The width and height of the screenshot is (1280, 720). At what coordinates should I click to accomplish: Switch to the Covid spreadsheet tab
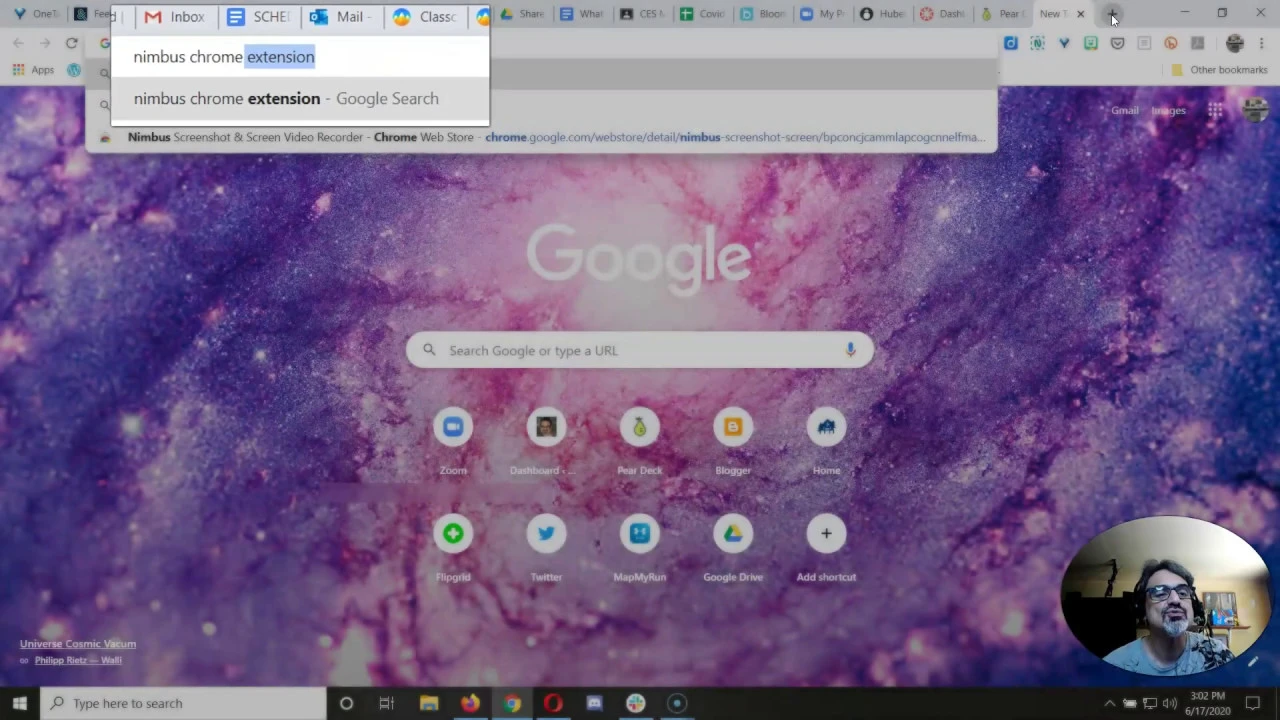[703, 14]
